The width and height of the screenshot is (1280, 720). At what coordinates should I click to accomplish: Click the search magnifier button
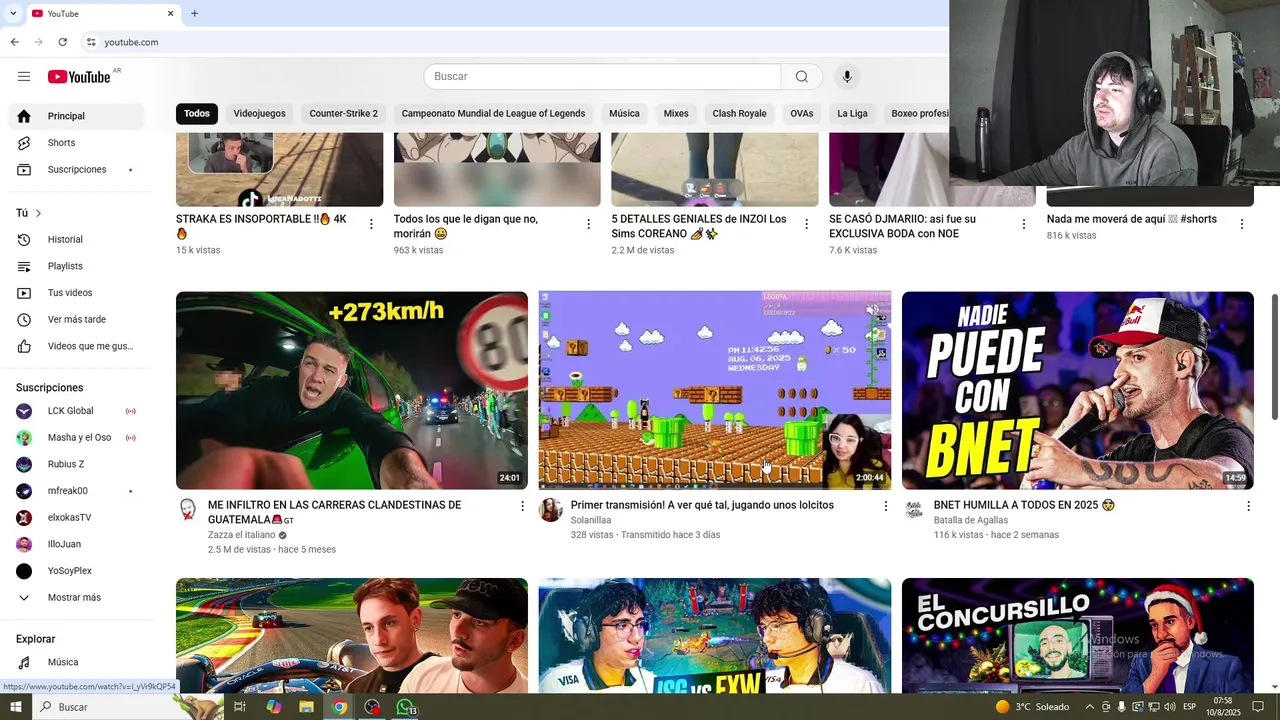click(802, 77)
